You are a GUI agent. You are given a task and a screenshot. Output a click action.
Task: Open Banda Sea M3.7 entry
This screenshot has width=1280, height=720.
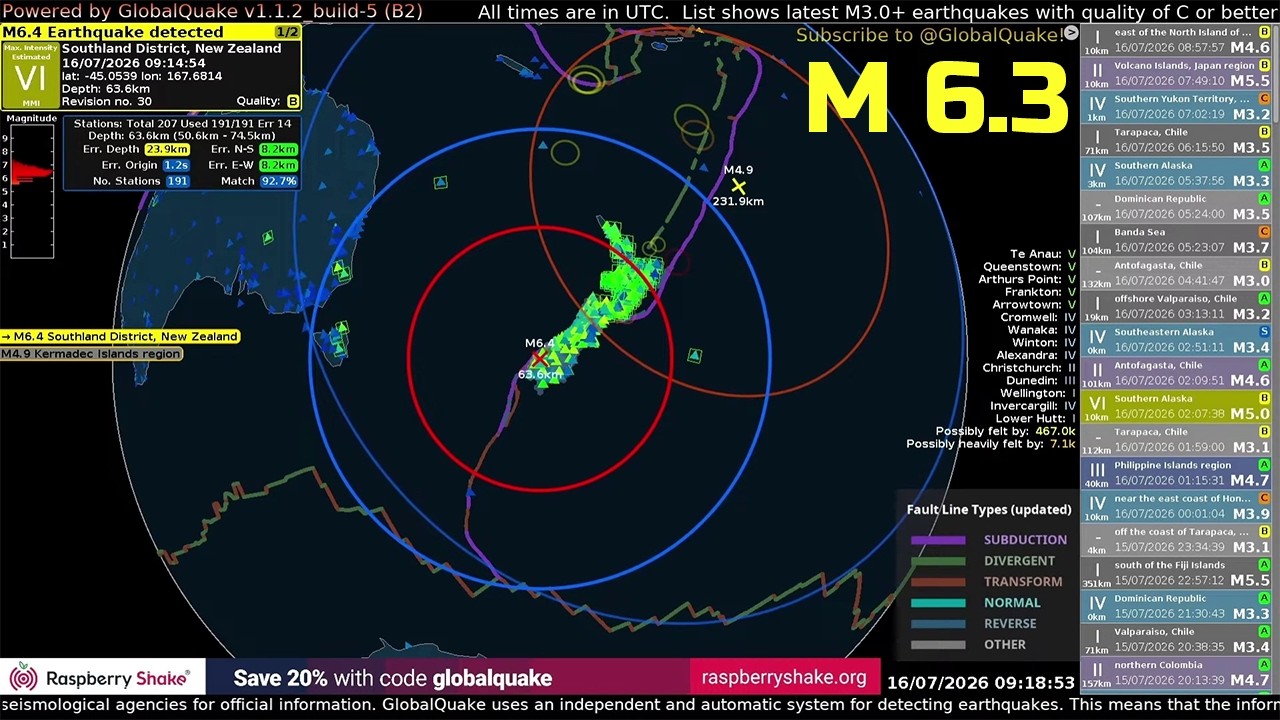(x=1177, y=240)
